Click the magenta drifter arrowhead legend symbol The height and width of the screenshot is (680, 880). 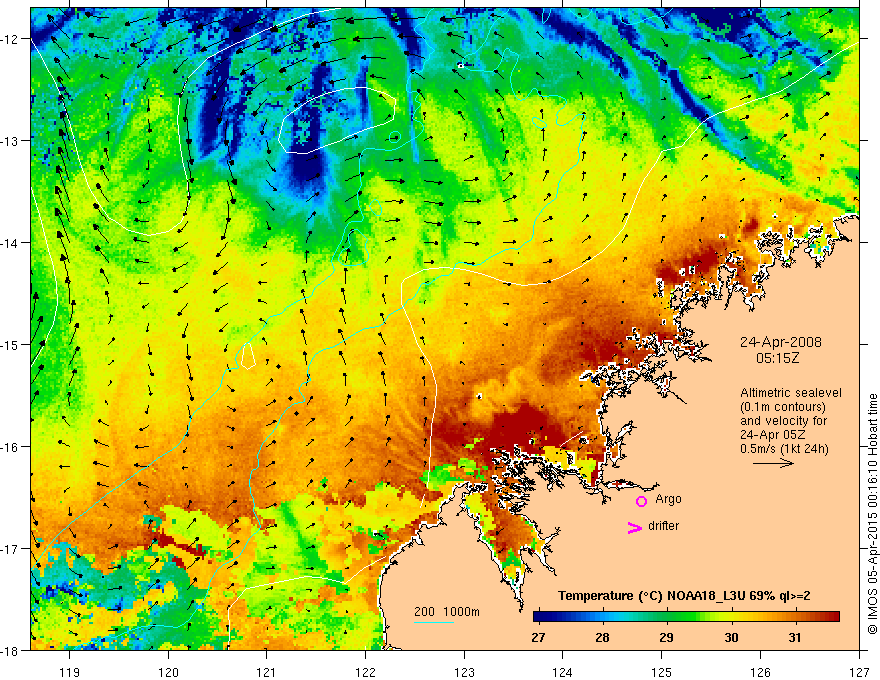(634, 527)
